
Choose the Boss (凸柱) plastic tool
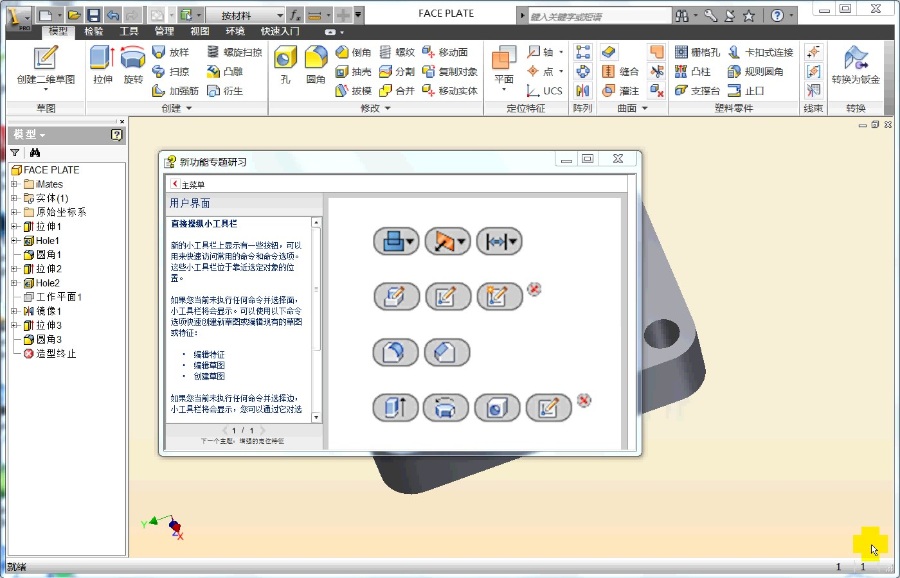(692, 71)
